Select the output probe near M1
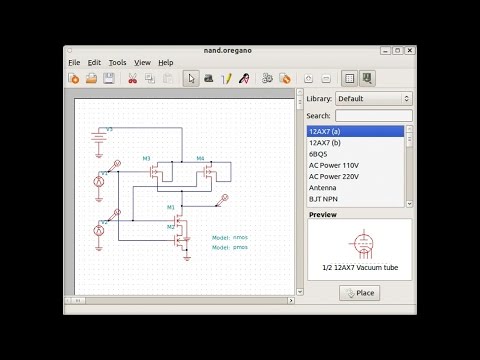Viewport: 480px width, 360px height. point(222,200)
